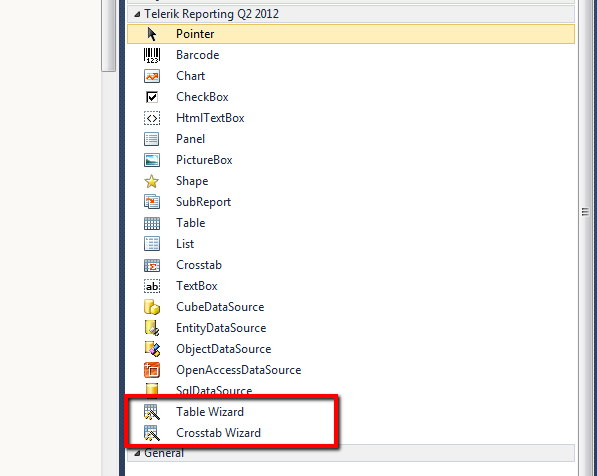Click the Pointer label
The width and height of the screenshot is (597, 476).
pos(195,34)
